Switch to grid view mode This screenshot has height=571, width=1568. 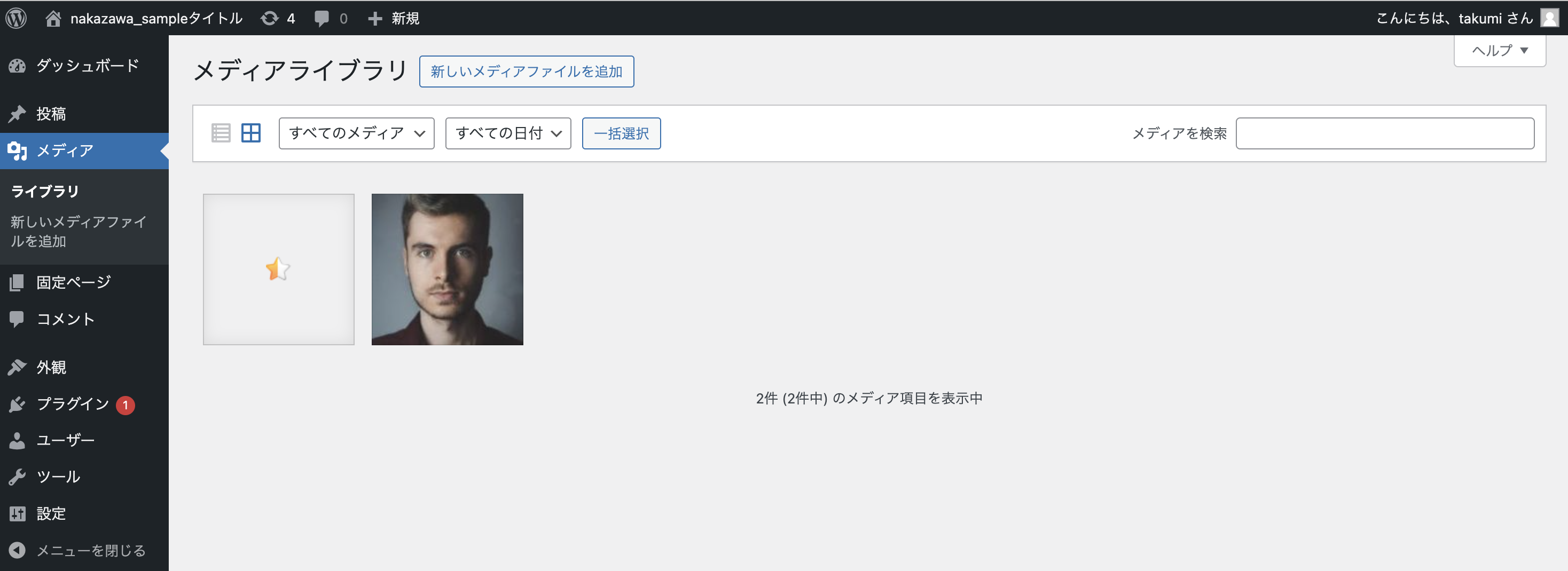251,133
